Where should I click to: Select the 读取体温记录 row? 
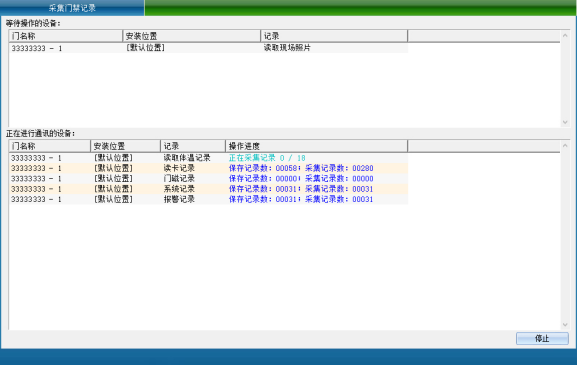(x=208, y=158)
